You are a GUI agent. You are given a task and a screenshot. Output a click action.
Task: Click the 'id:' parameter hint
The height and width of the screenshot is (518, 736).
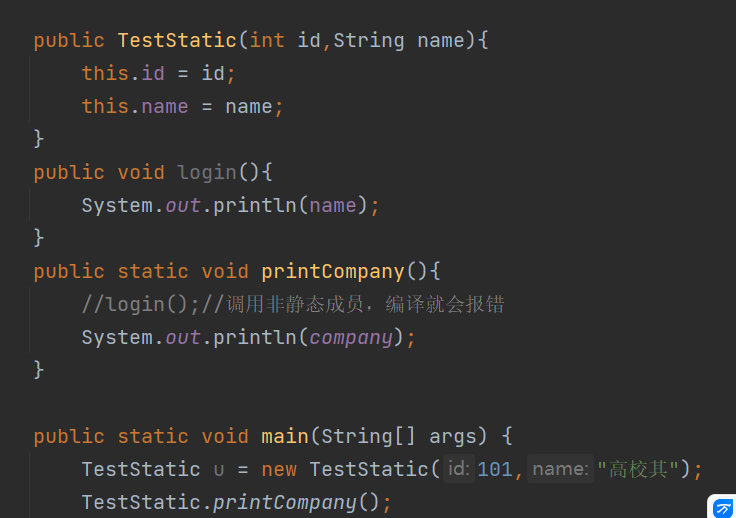point(459,469)
